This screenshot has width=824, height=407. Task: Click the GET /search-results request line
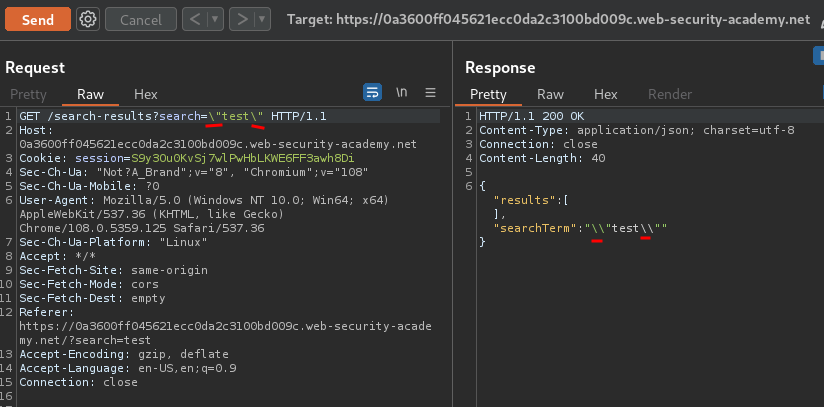[173, 116]
